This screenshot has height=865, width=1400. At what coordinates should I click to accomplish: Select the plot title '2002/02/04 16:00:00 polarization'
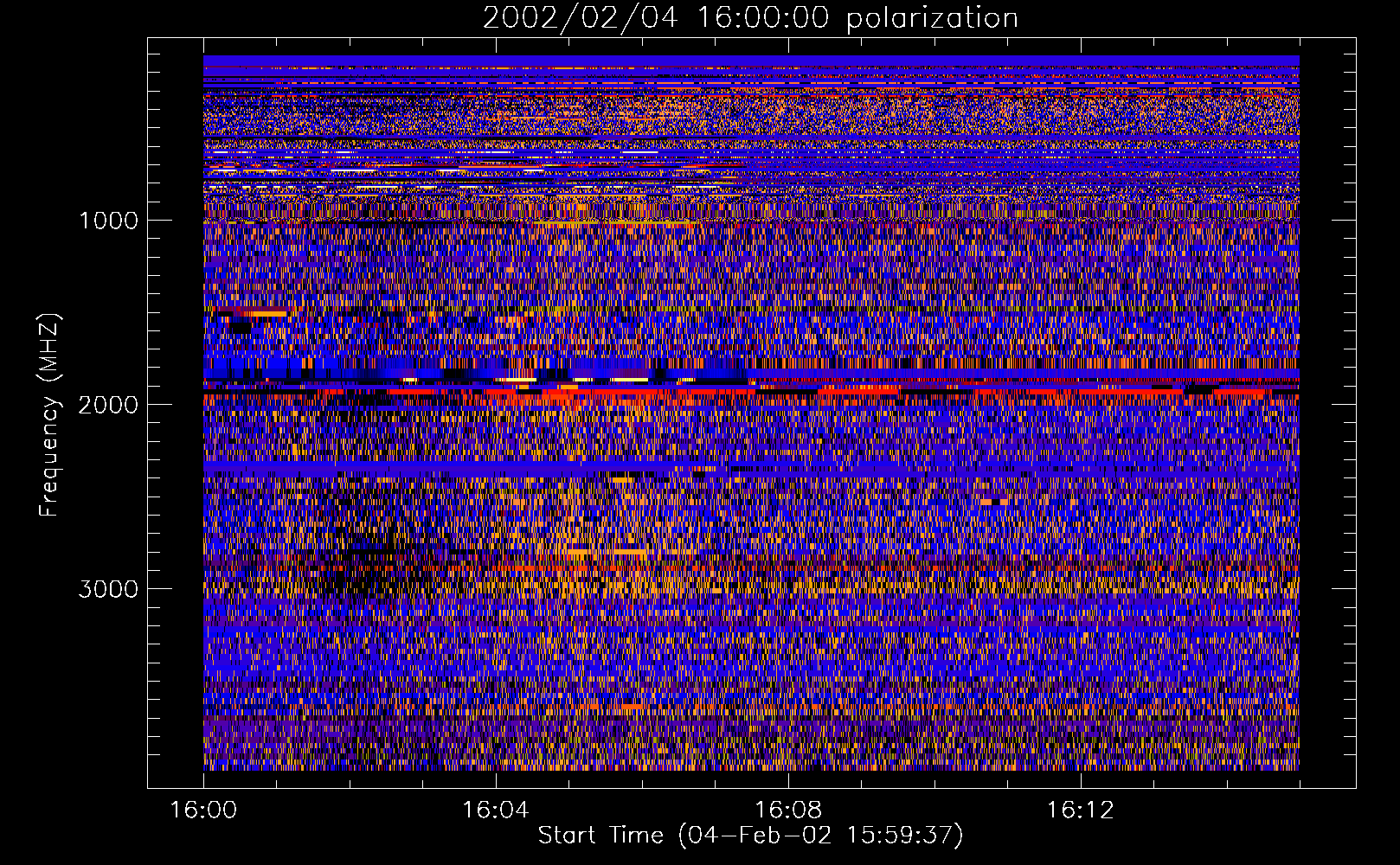[x=750, y=18]
